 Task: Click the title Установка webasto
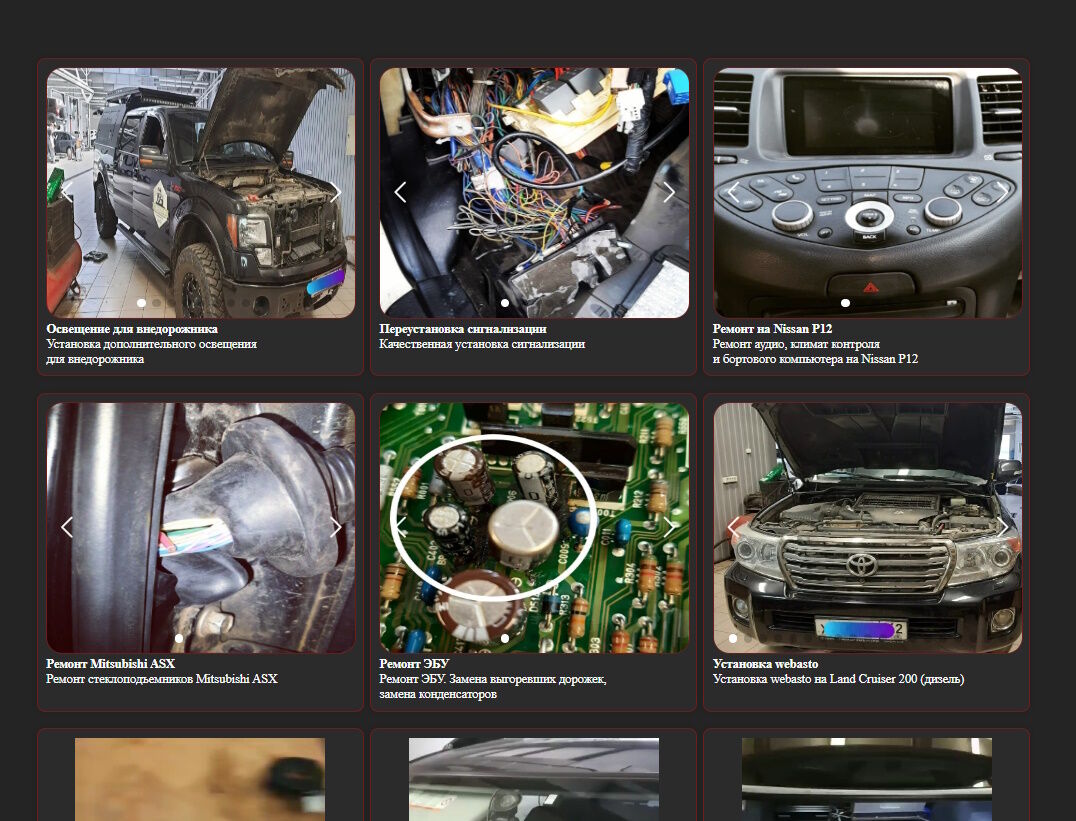[x=766, y=664]
